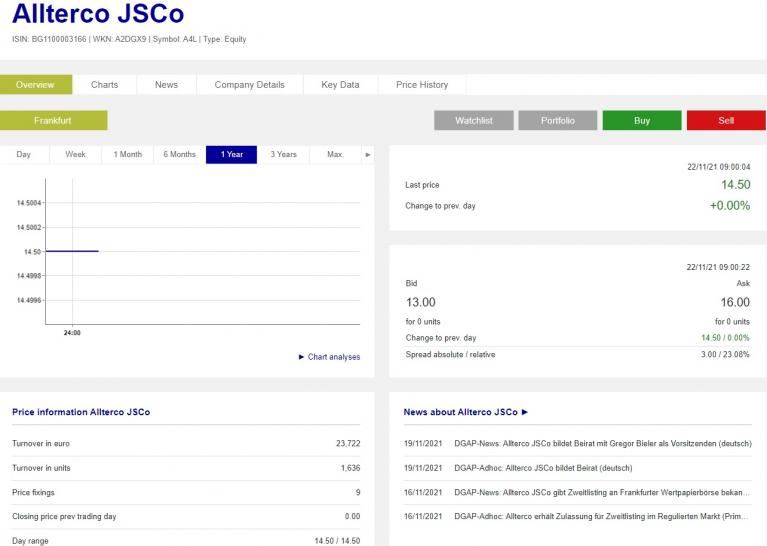
Task: Click the 14.50 / 0.00% change value
Action: click(725, 338)
